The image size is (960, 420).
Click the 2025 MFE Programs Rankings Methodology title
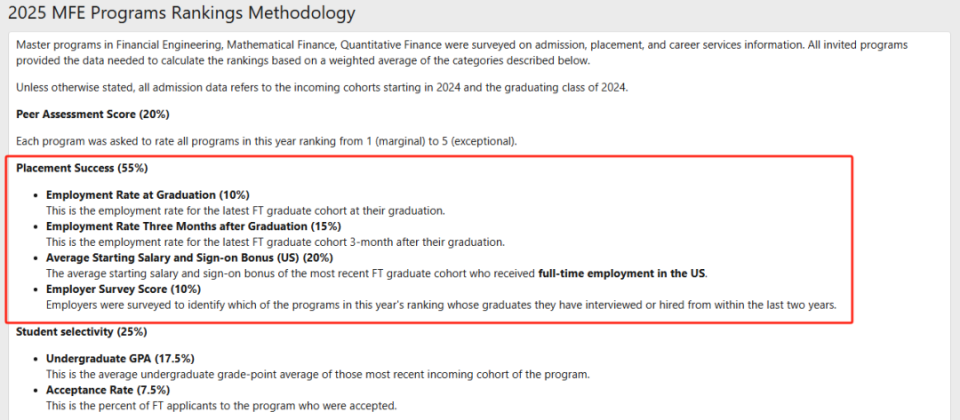(181, 12)
